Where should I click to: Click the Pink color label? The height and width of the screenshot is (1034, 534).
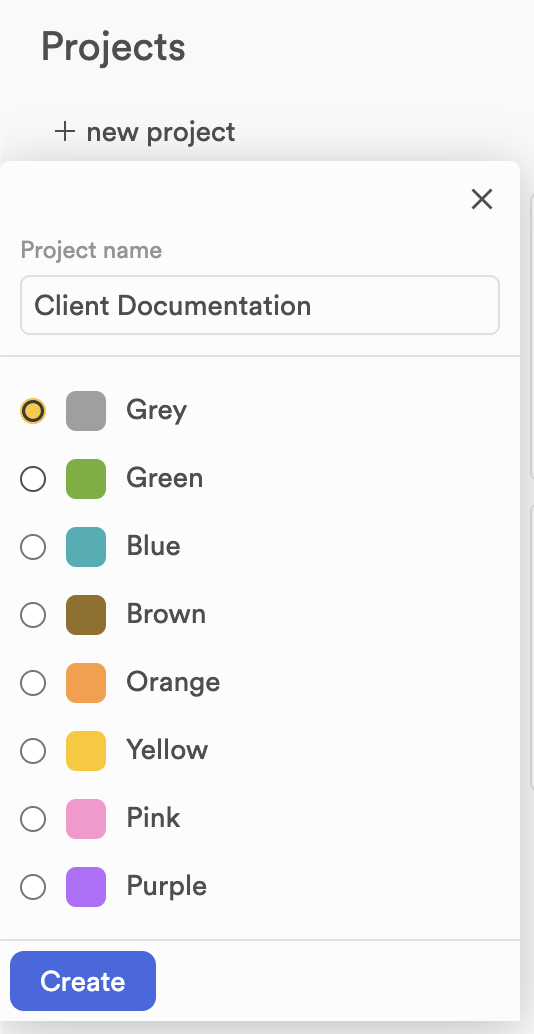coord(154,818)
